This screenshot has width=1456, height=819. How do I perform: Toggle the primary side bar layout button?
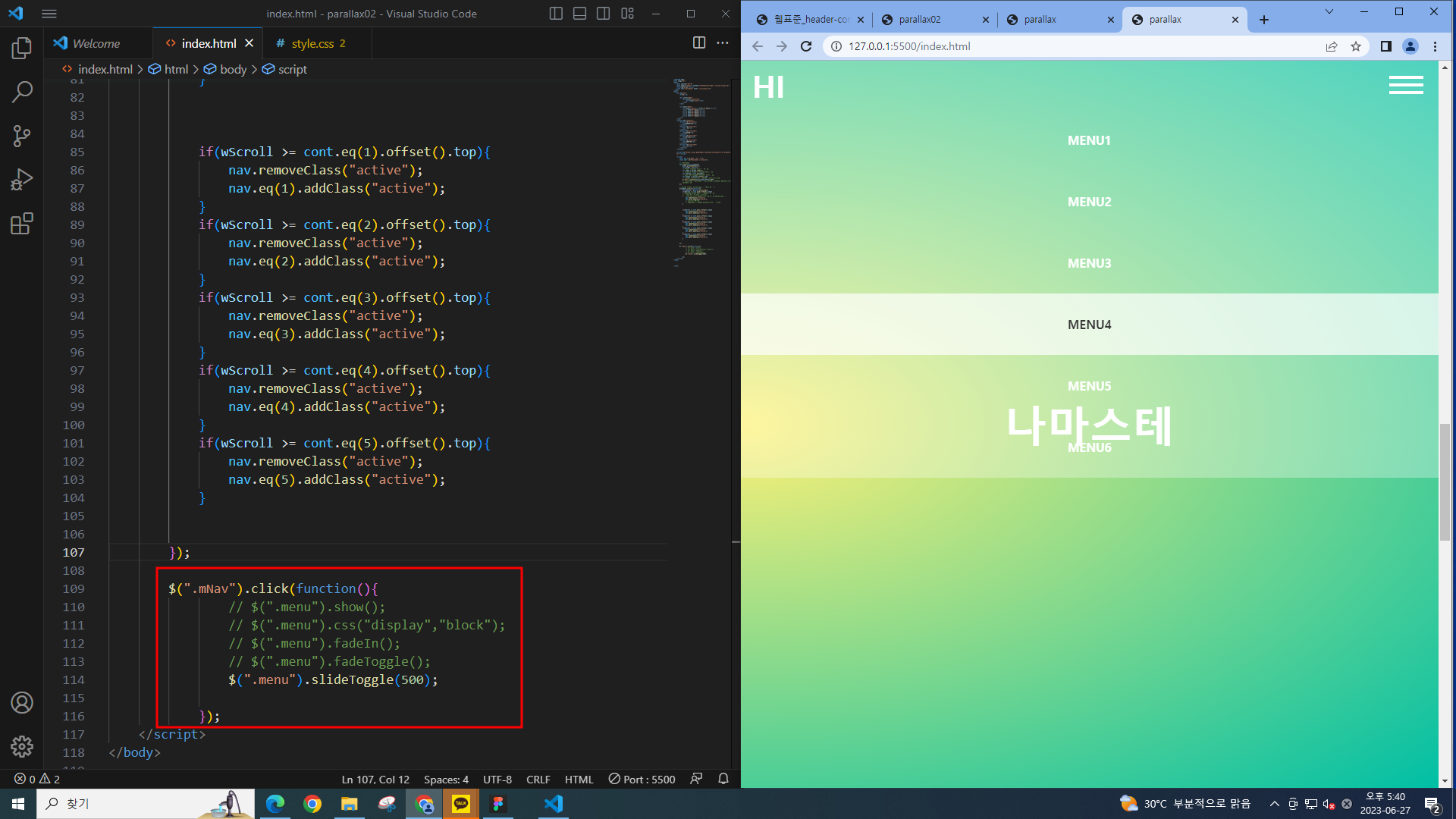[556, 14]
